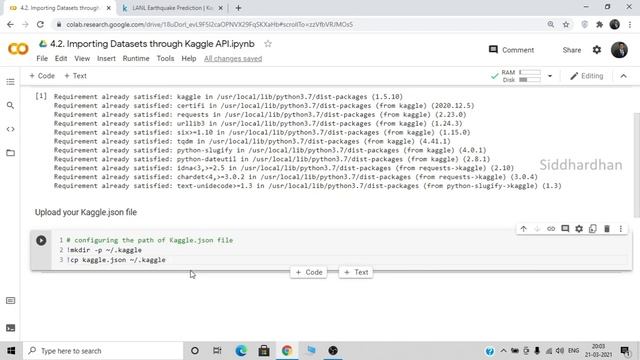The width and height of the screenshot is (640, 360).
Task: Open the Files folder sidebar icon
Action: click(x=11, y=153)
